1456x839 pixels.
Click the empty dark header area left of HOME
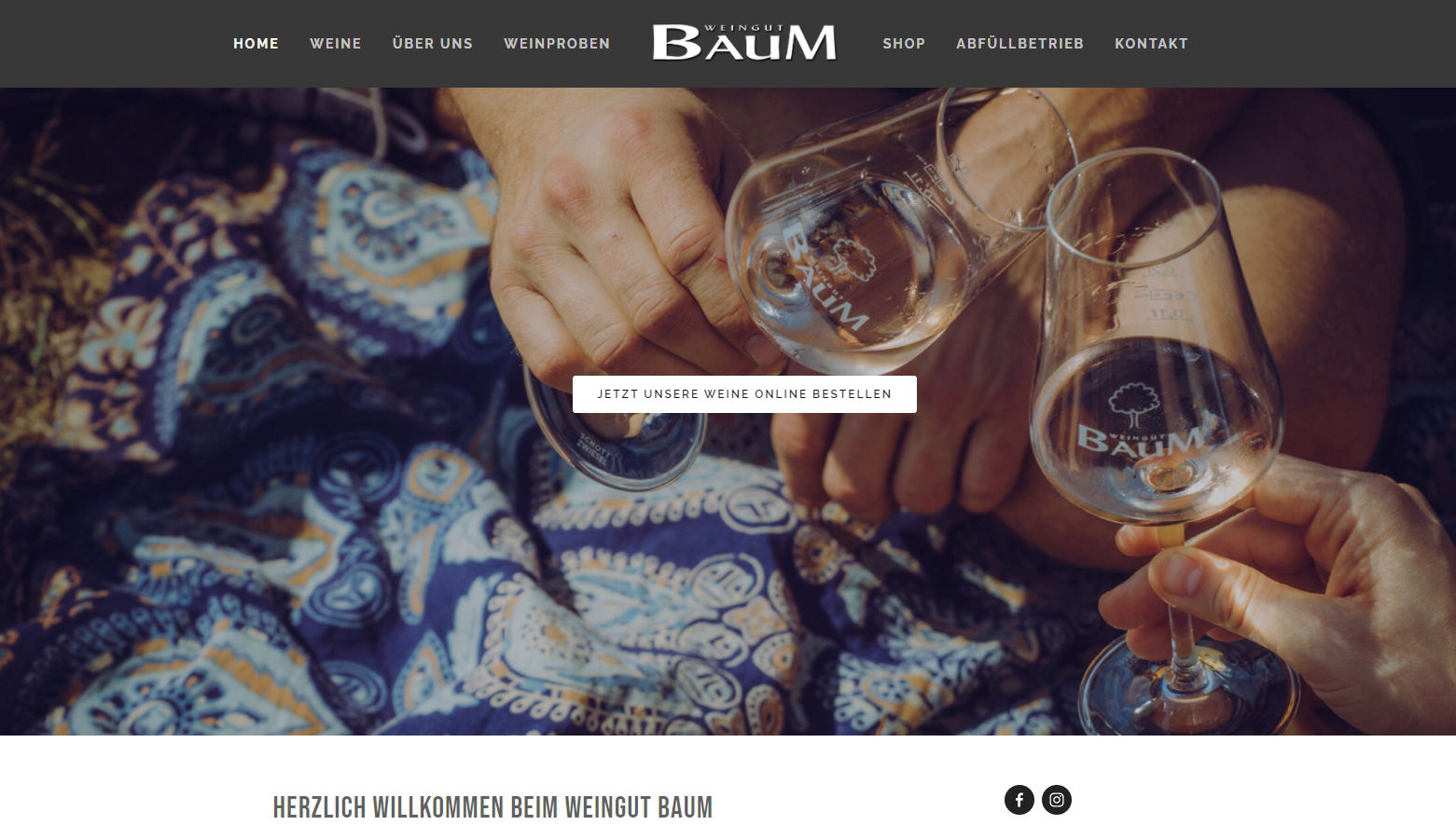pos(112,44)
